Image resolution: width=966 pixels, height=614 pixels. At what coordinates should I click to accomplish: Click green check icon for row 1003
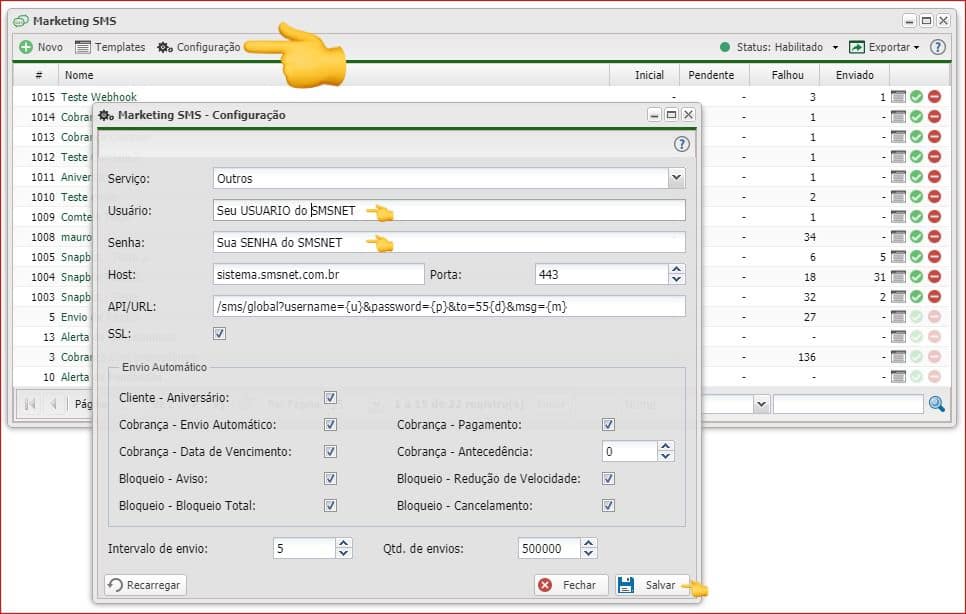click(916, 297)
